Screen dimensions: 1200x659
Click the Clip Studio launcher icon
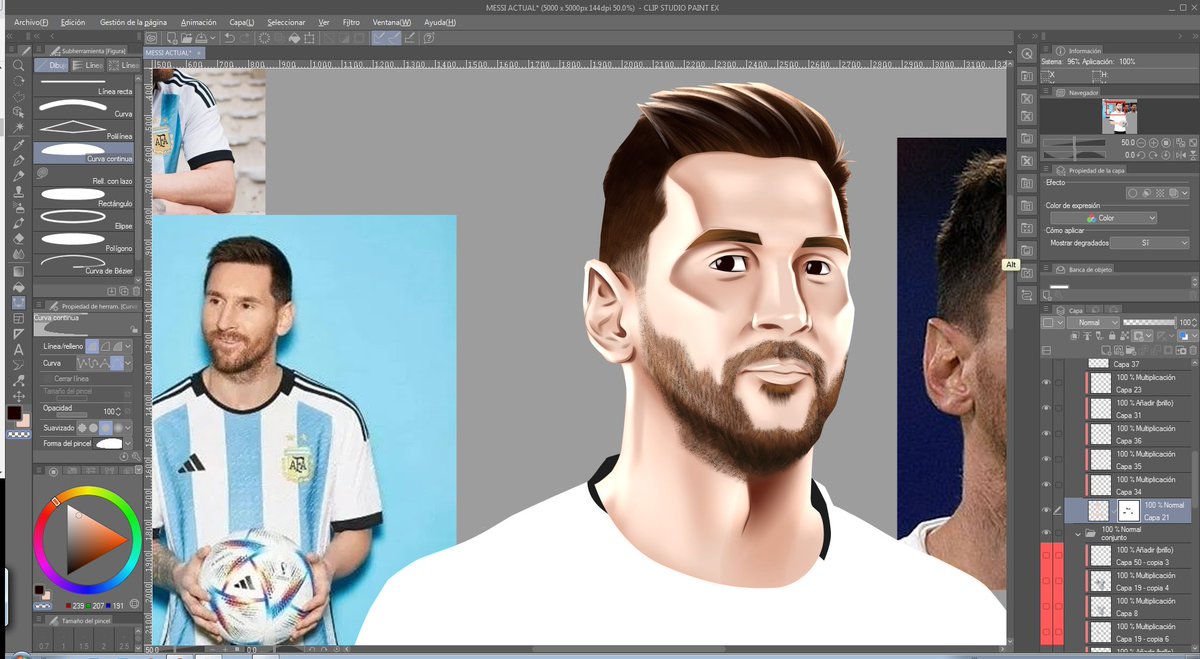click(x=152, y=38)
